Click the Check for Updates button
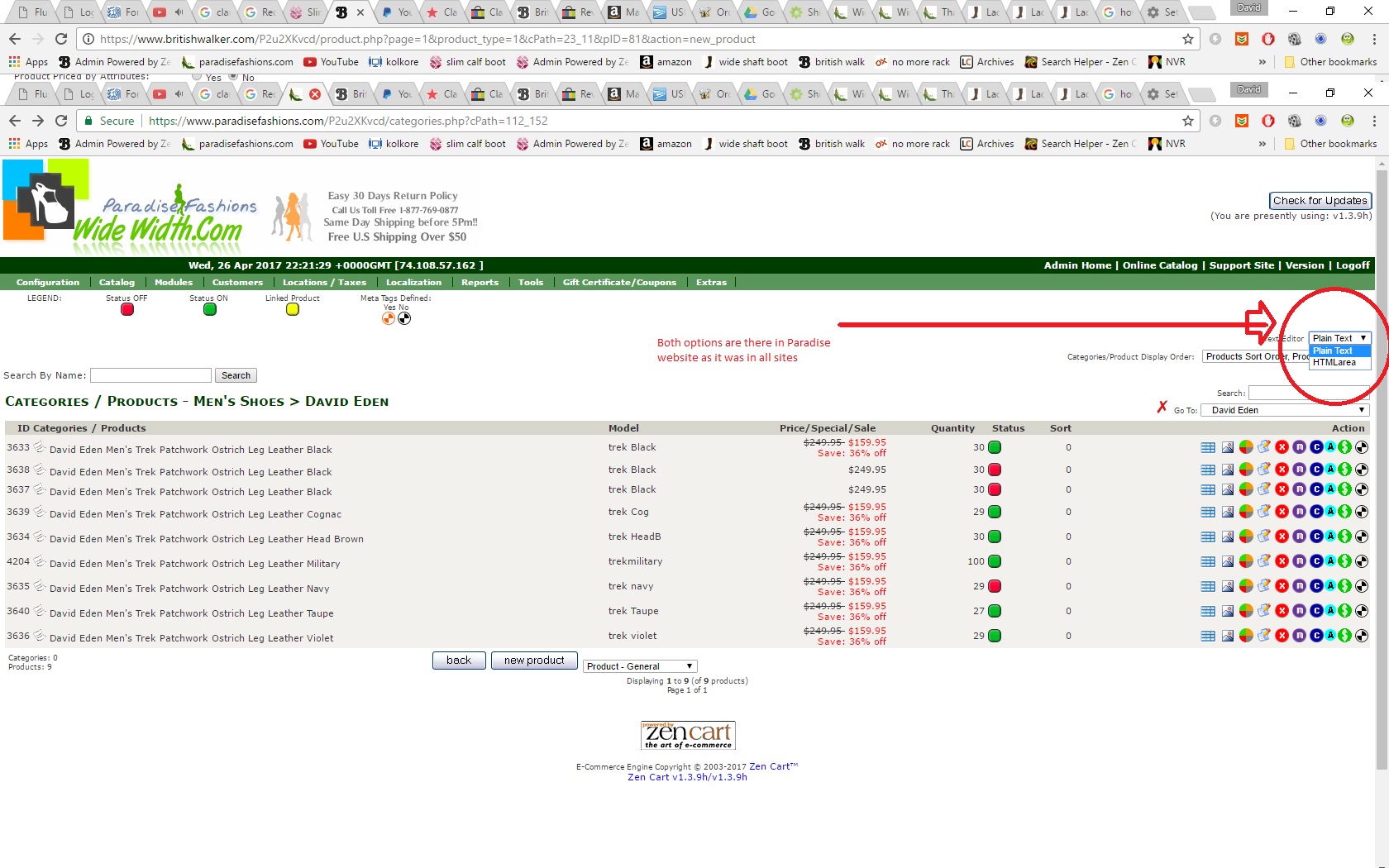1389x868 pixels. tap(1320, 201)
